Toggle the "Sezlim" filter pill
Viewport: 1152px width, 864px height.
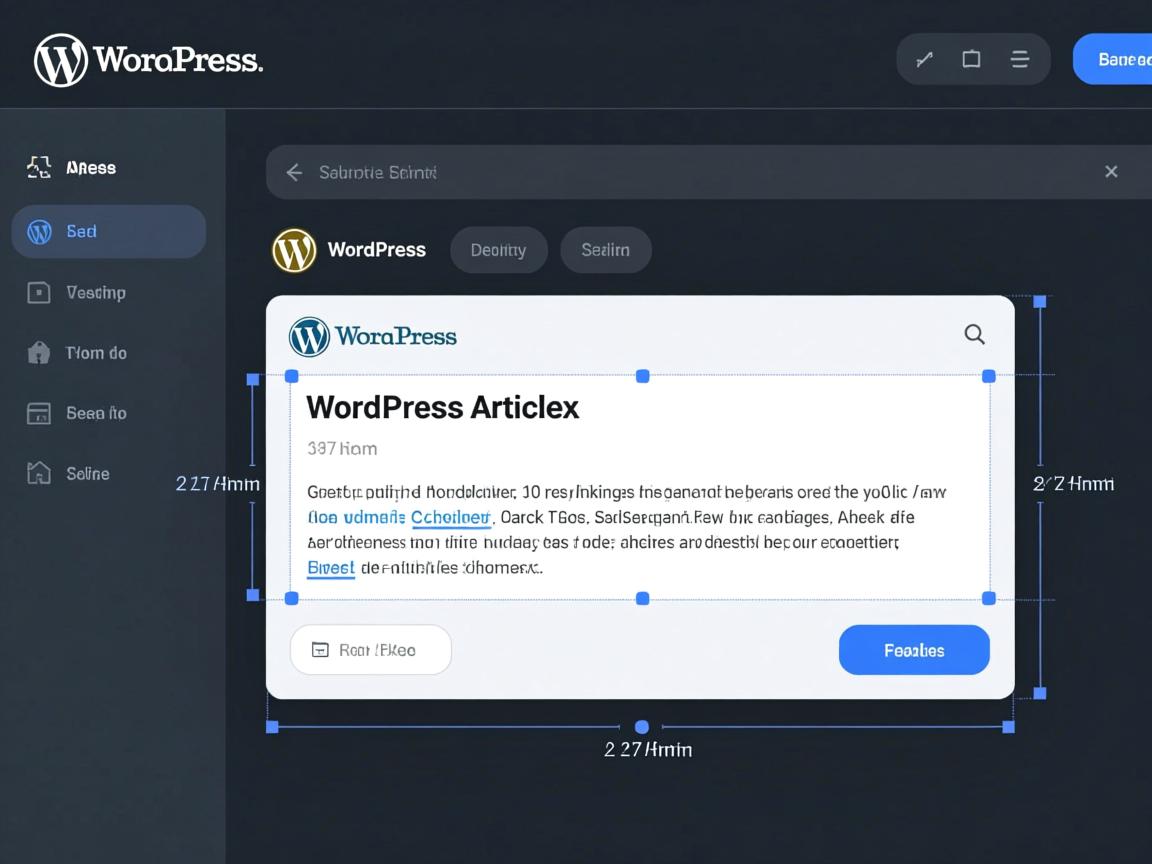(x=605, y=250)
